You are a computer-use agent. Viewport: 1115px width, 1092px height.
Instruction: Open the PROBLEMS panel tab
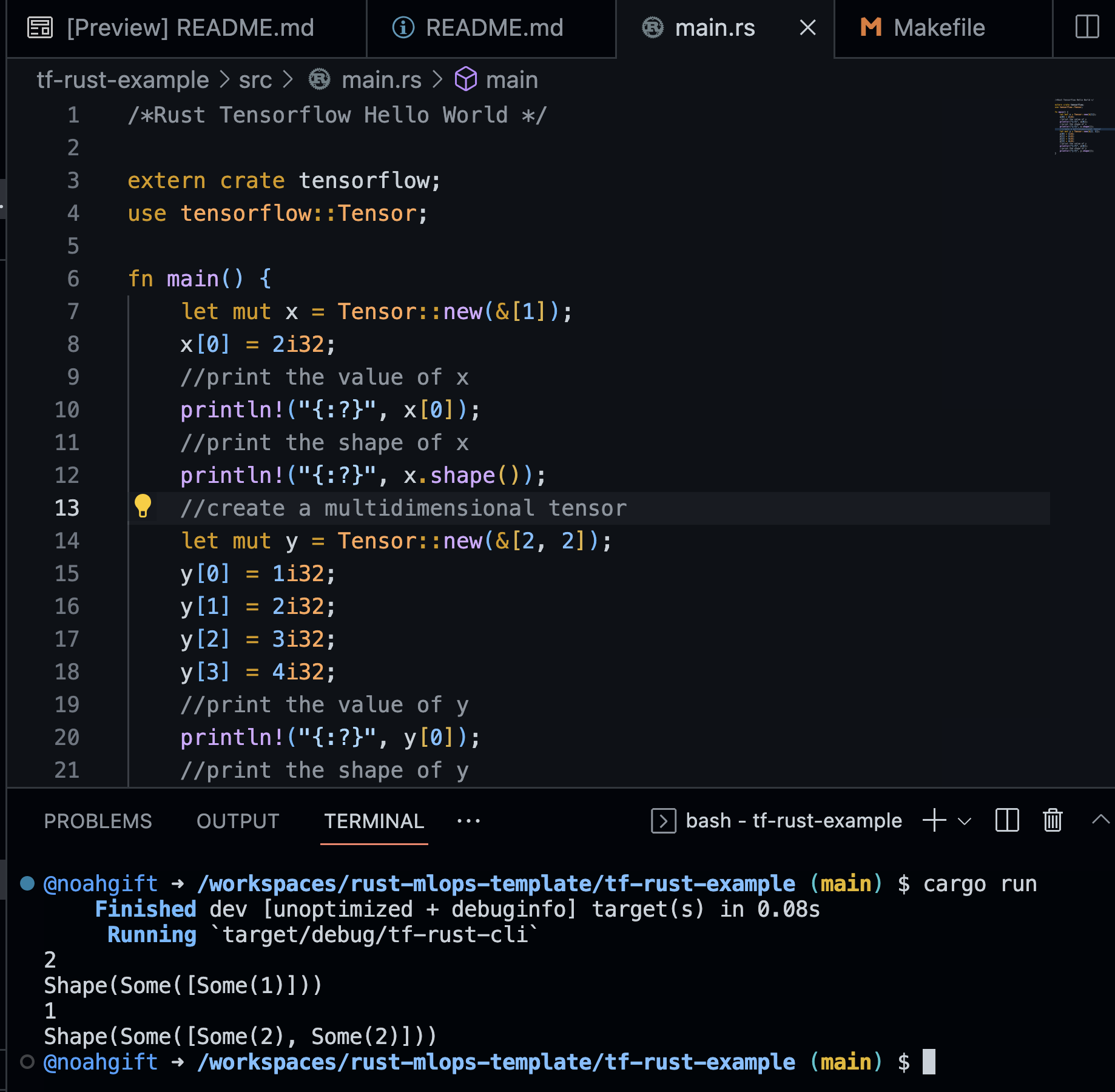(x=98, y=821)
